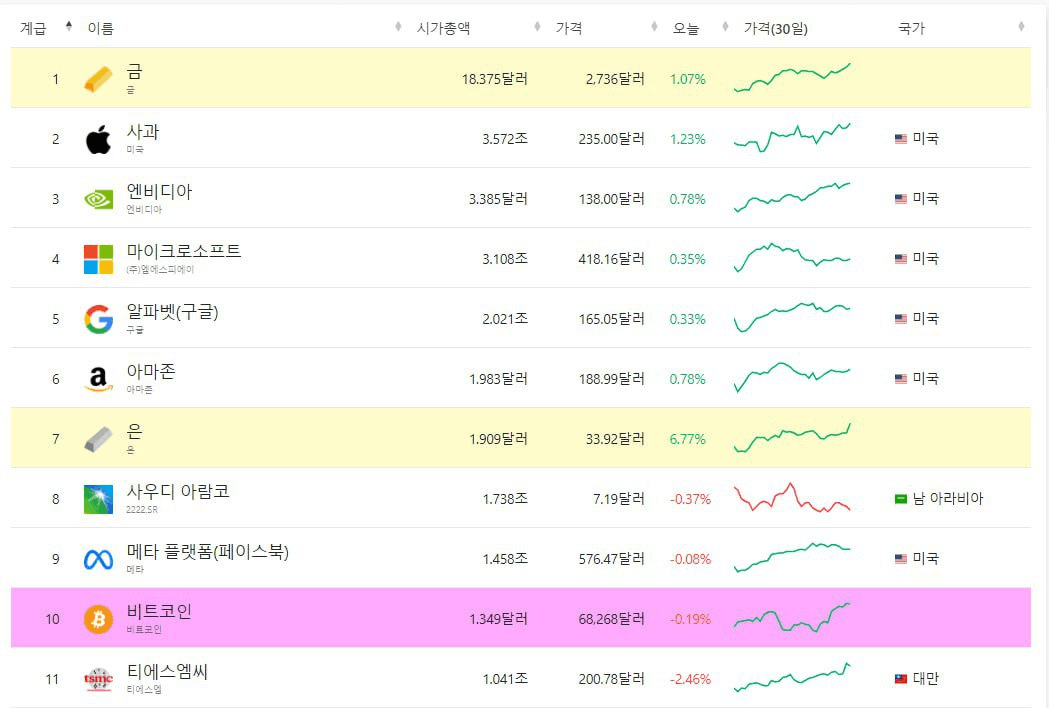The width and height of the screenshot is (1049, 708).
Task: Click ticker text 2222.SR
Action: 142,509
